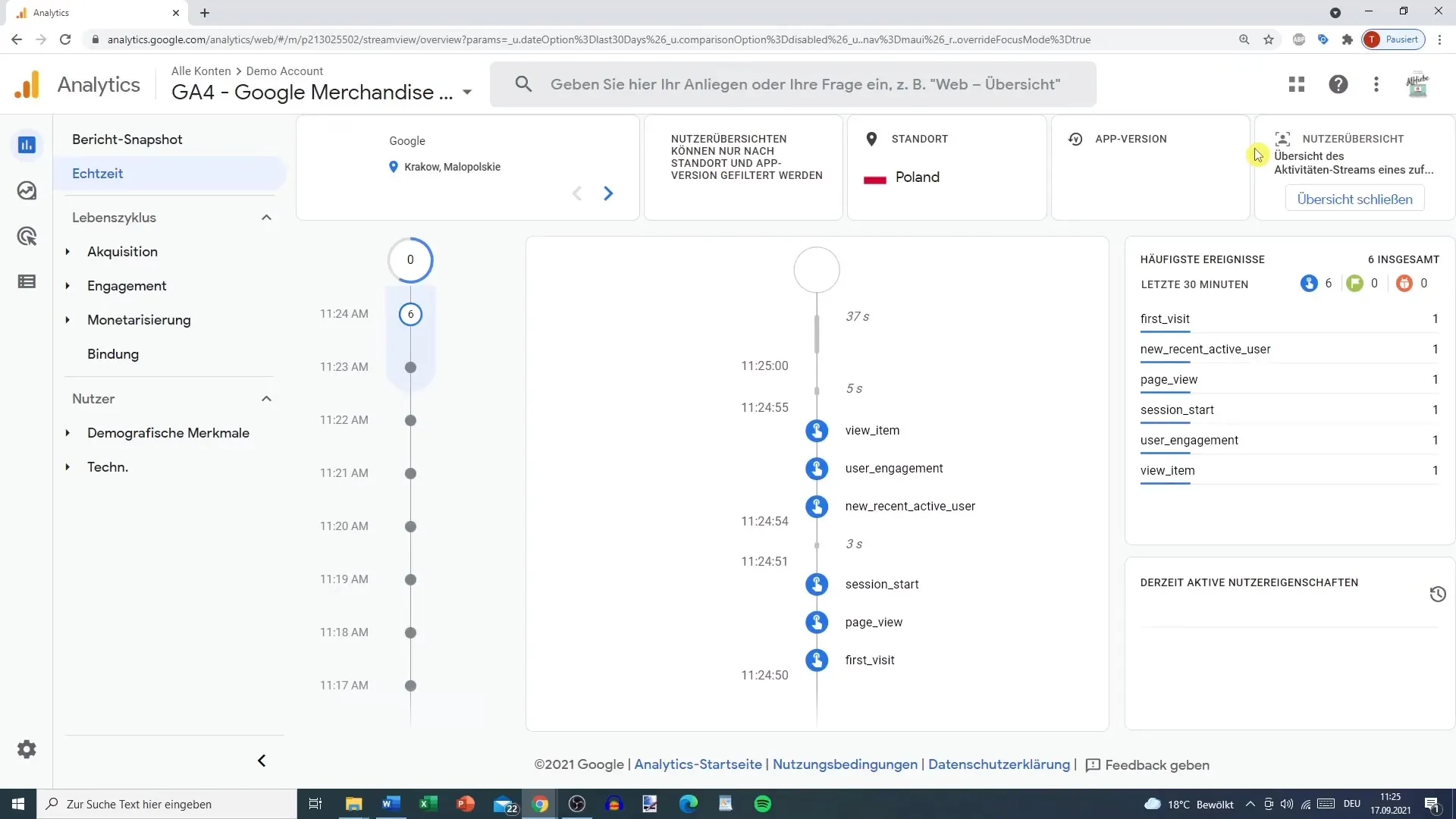Open the Reports (Berichte) sidebar icon
This screenshot has height=819, width=1456.
(x=27, y=145)
